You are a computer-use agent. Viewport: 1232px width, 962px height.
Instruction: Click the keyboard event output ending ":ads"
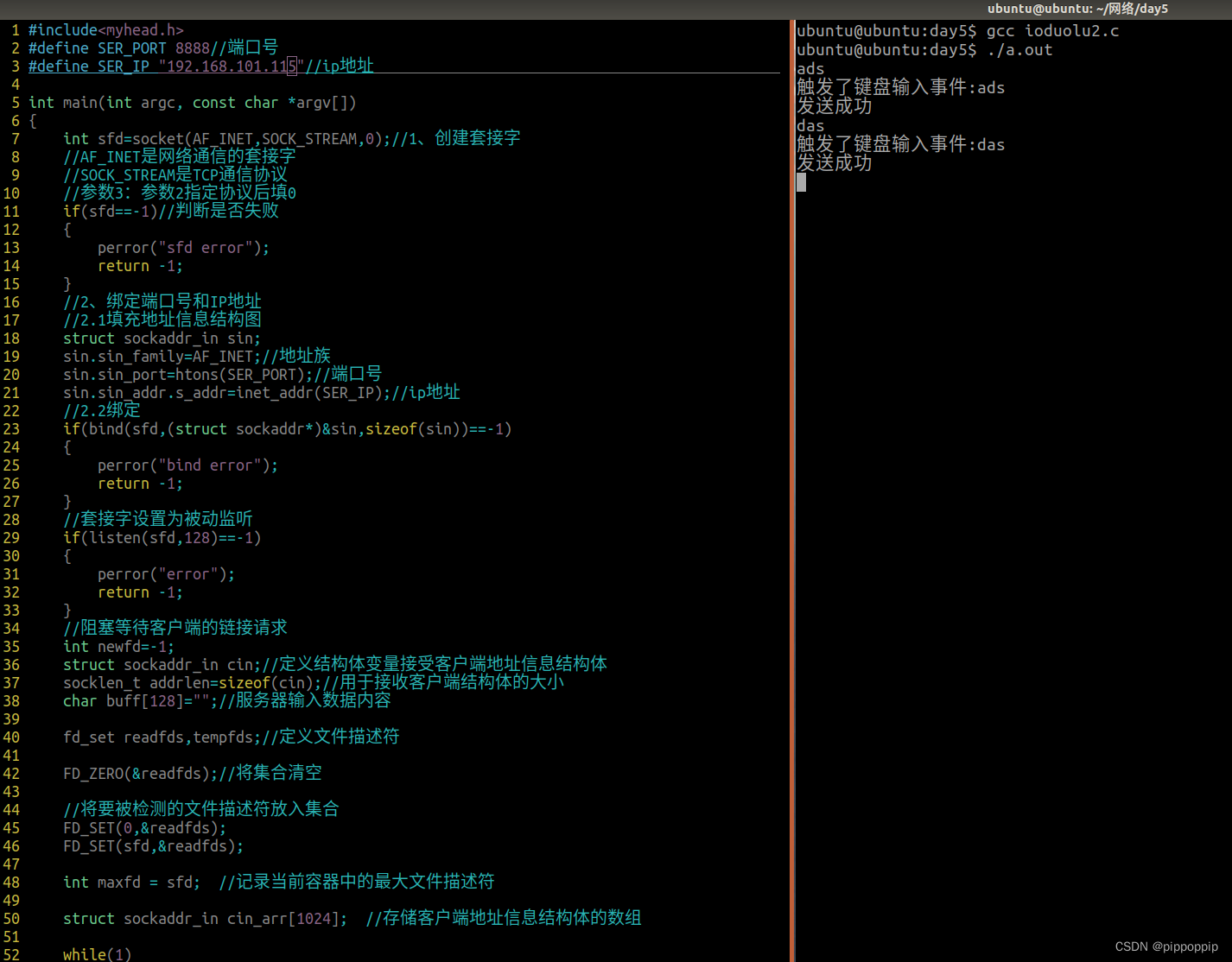(900, 87)
